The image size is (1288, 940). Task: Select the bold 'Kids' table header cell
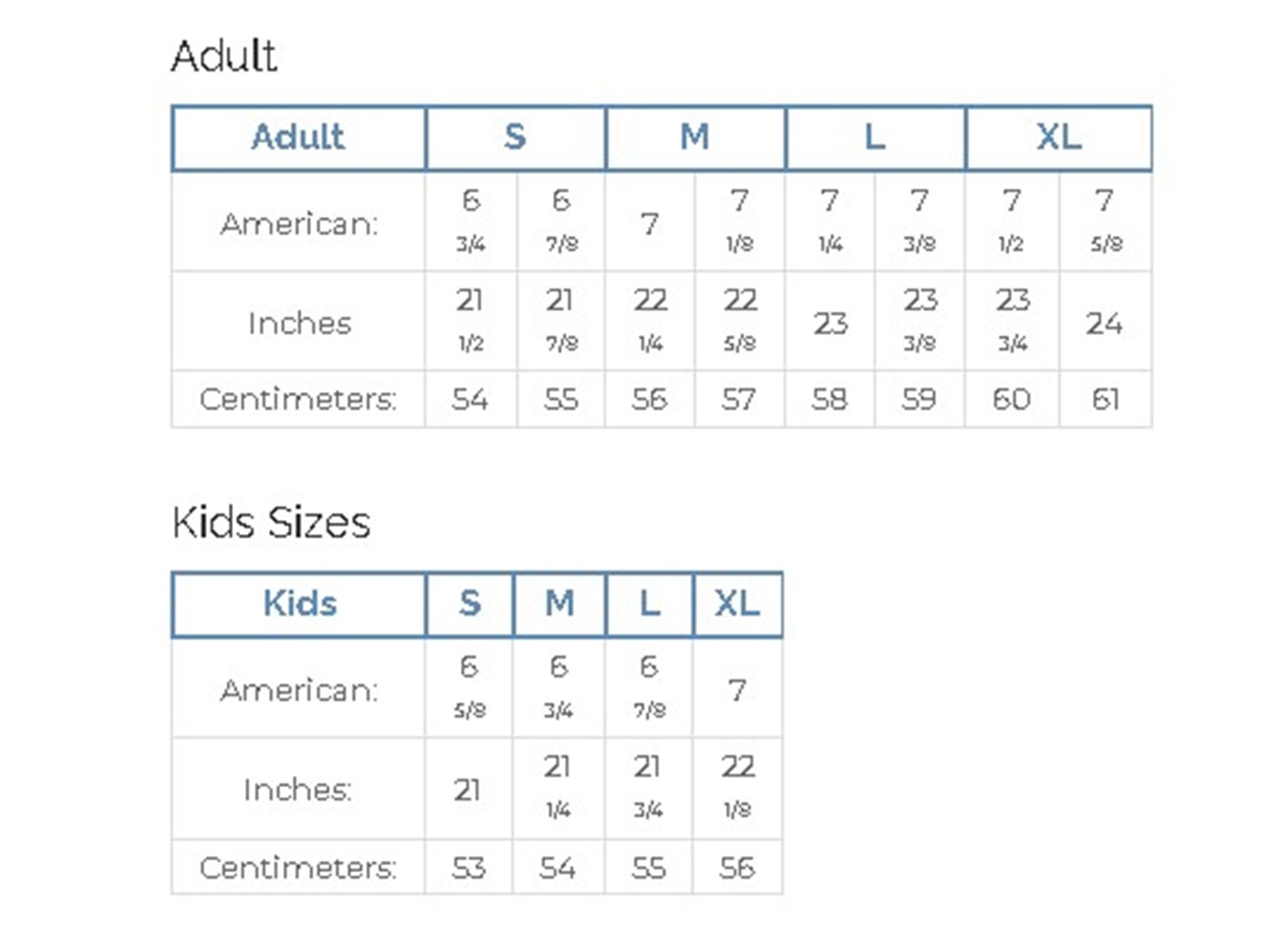click(299, 603)
